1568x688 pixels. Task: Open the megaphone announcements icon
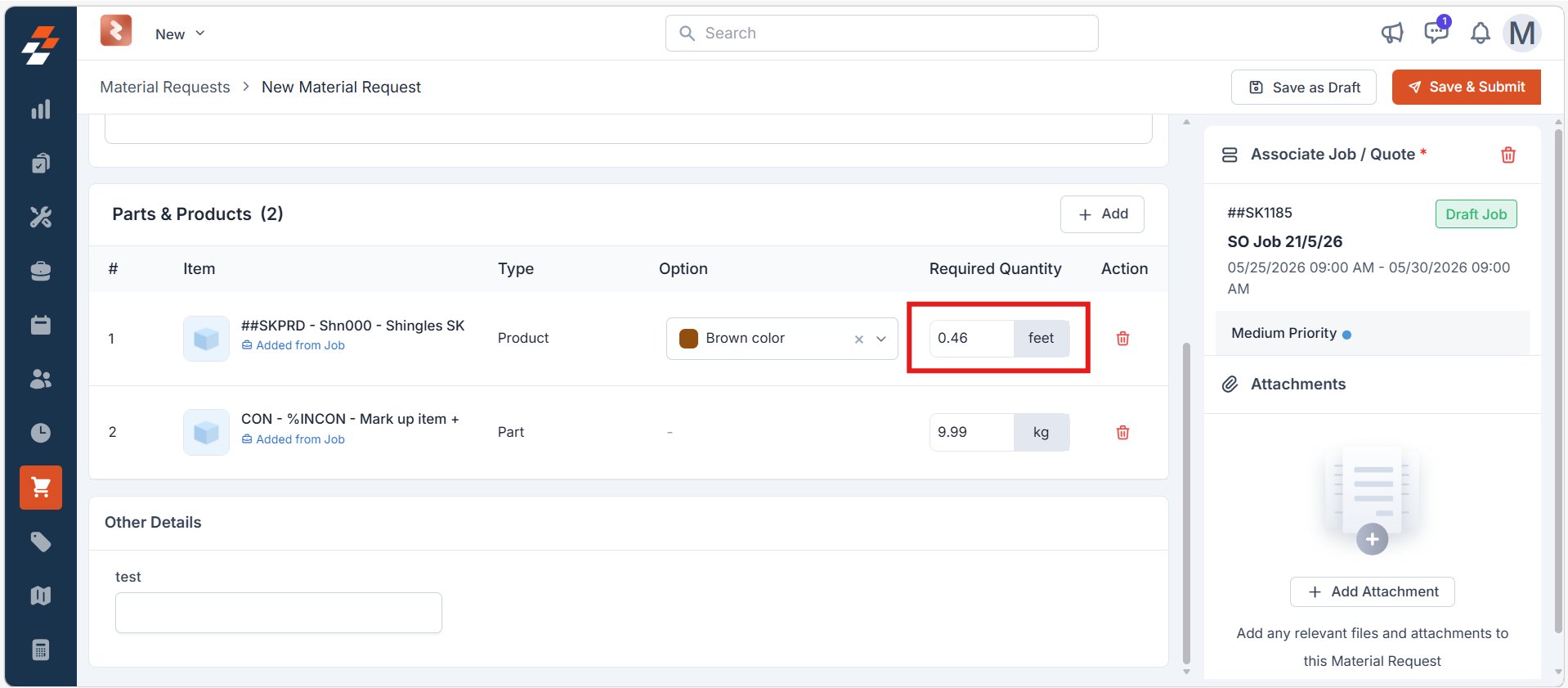tap(1392, 33)
